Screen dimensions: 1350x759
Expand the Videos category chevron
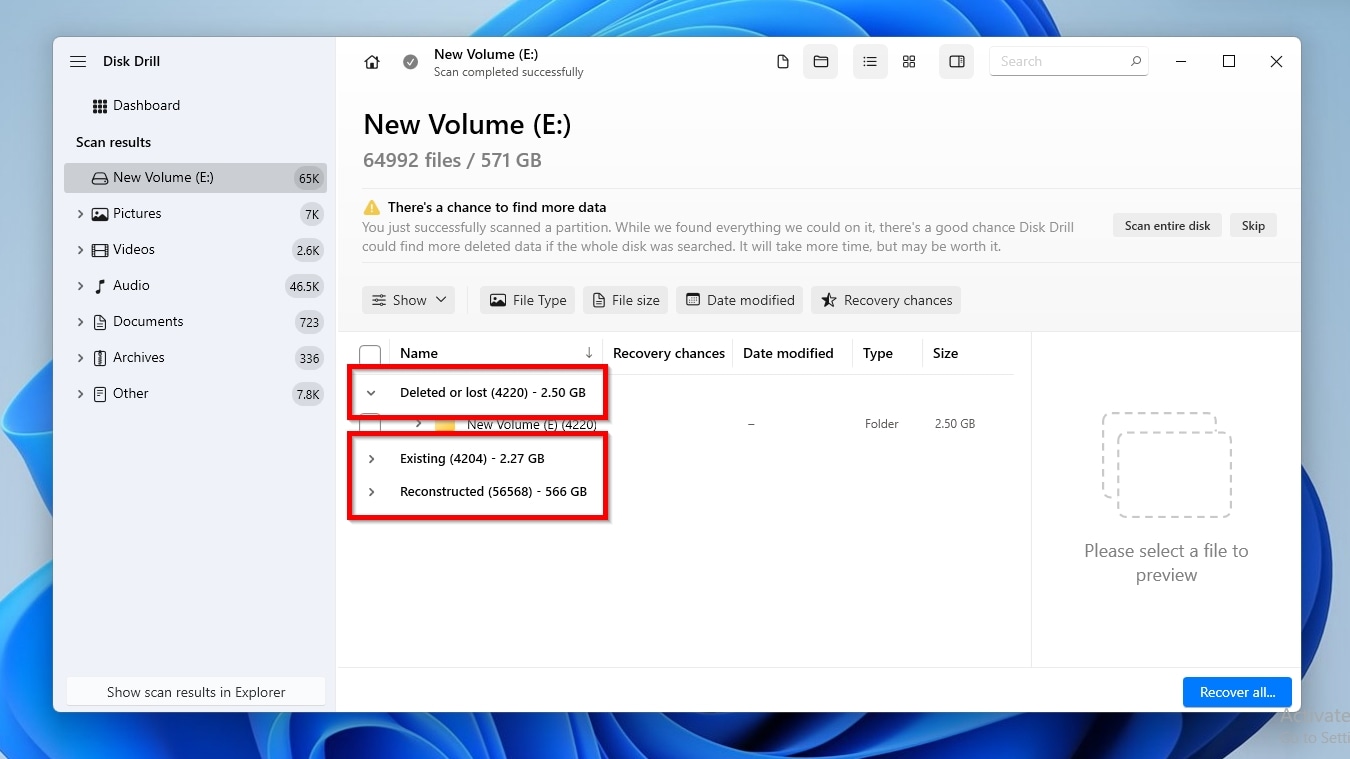point(80,250)
